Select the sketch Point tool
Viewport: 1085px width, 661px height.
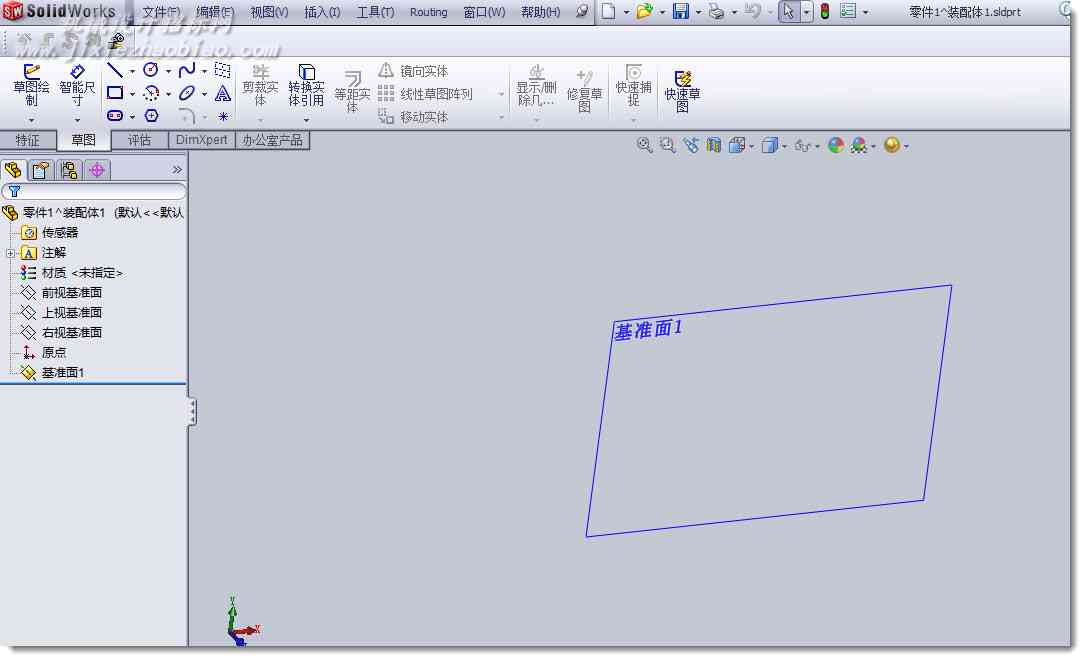[223, 116]
